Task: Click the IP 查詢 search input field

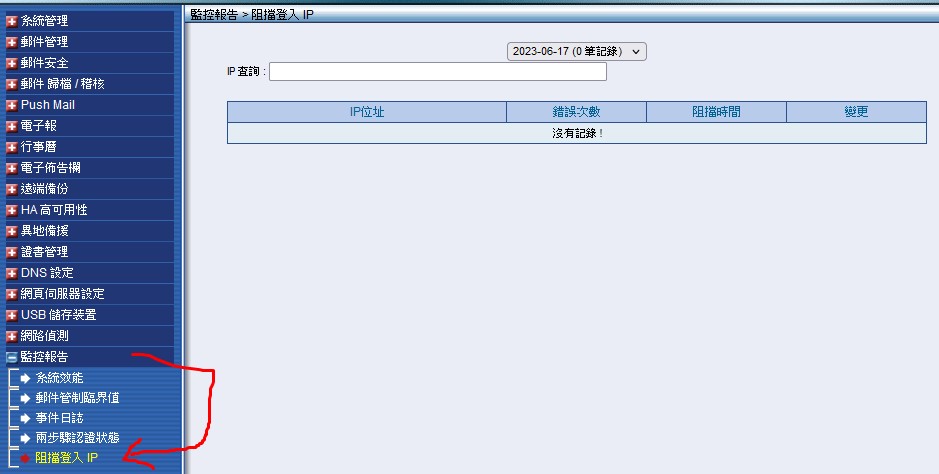Action: 437,72
